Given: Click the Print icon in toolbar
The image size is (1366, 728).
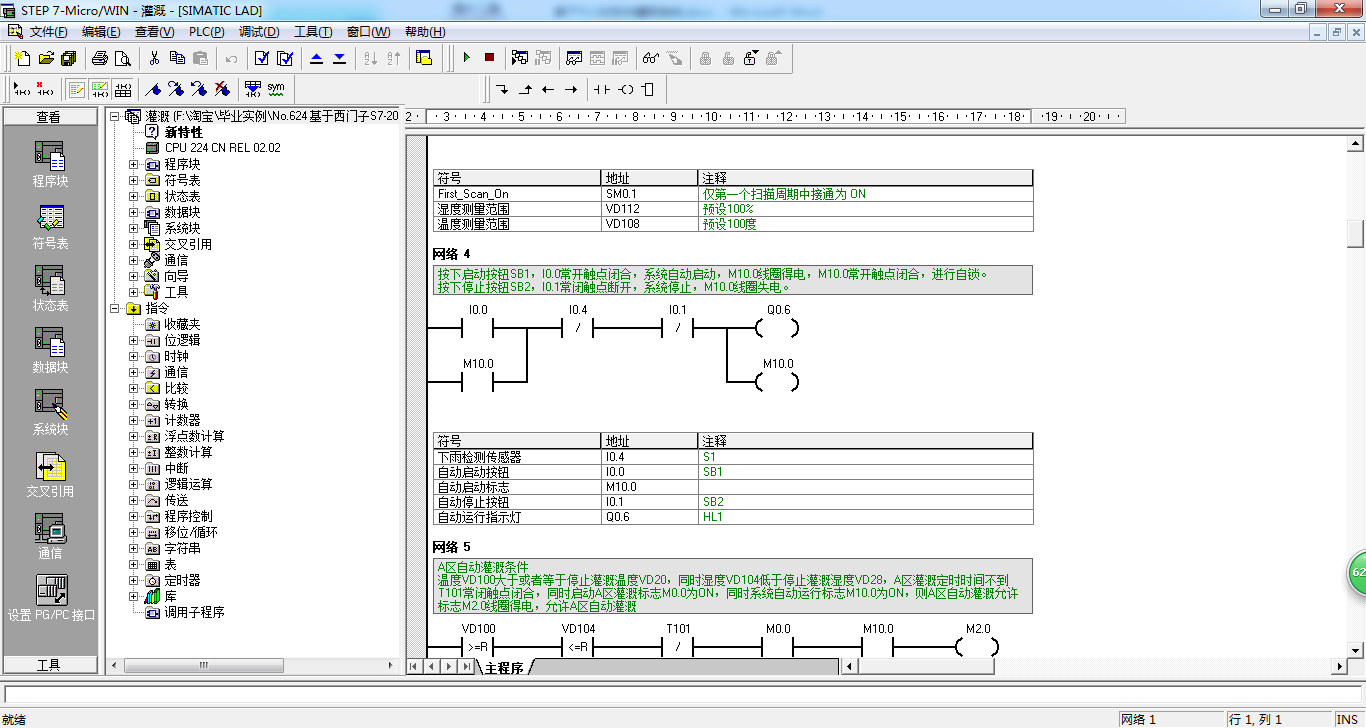Looking at the screenshot, I should 100,58.
